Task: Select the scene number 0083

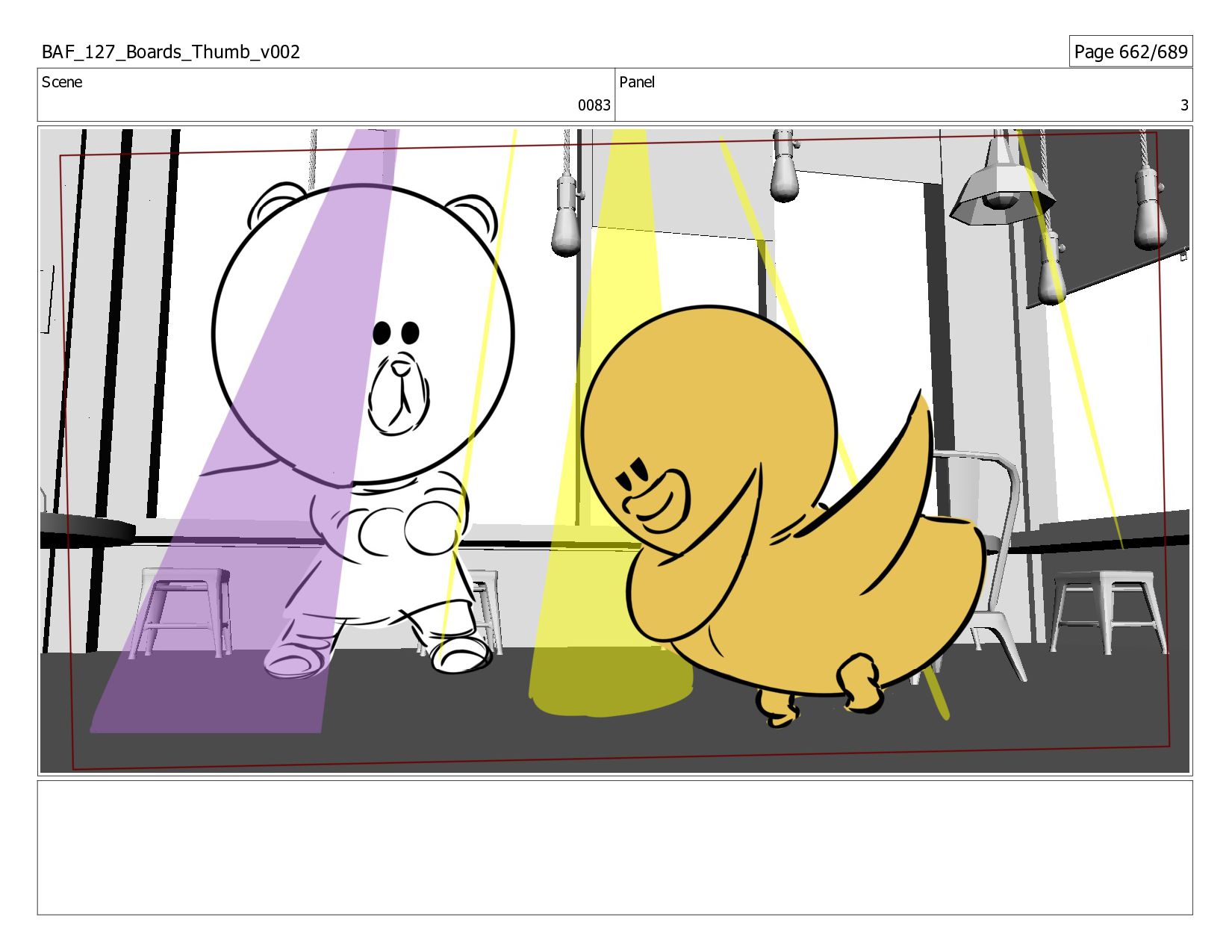Action: coord(594,105)
